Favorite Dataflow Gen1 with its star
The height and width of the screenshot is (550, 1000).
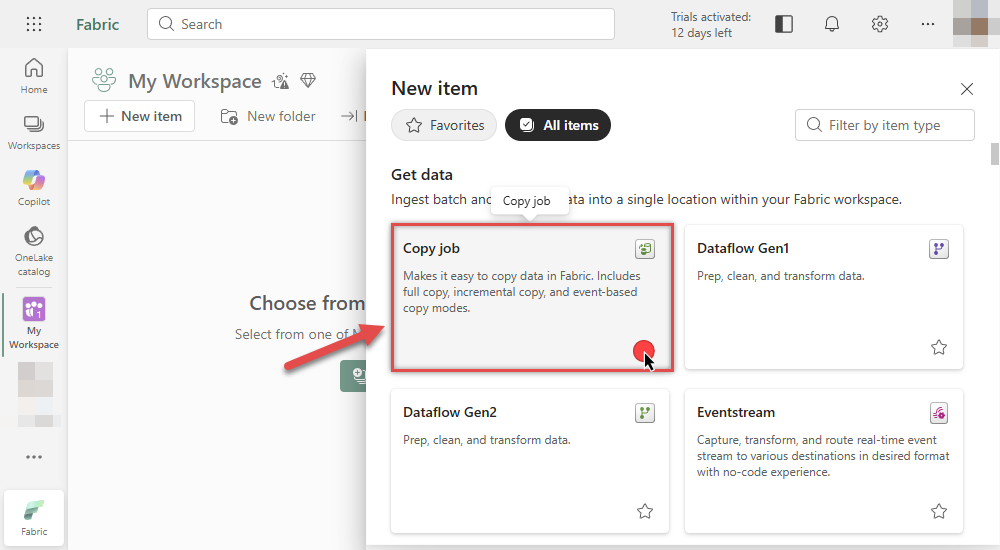[939, 347]
